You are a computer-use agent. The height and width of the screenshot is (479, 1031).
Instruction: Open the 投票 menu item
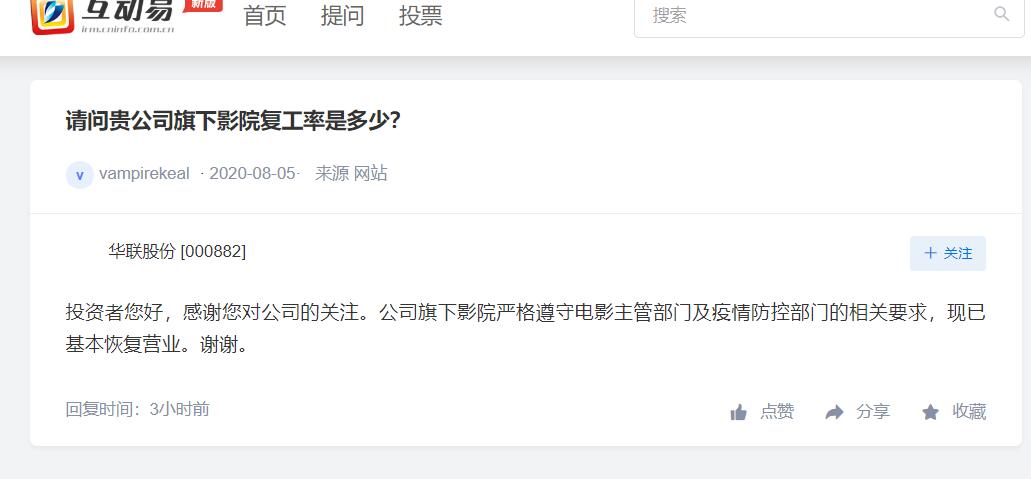click(421, 16)
